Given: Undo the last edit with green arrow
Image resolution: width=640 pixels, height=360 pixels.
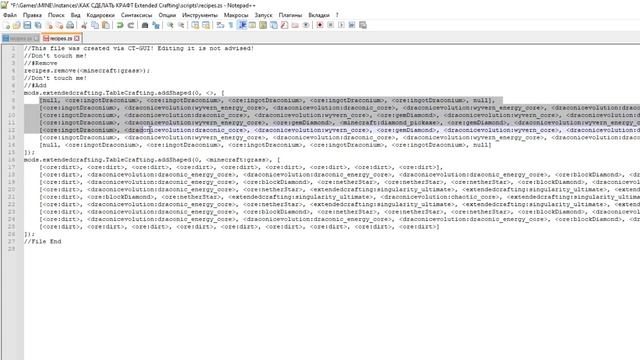Looking at the screenshot, I should click(x=120, y=25).
